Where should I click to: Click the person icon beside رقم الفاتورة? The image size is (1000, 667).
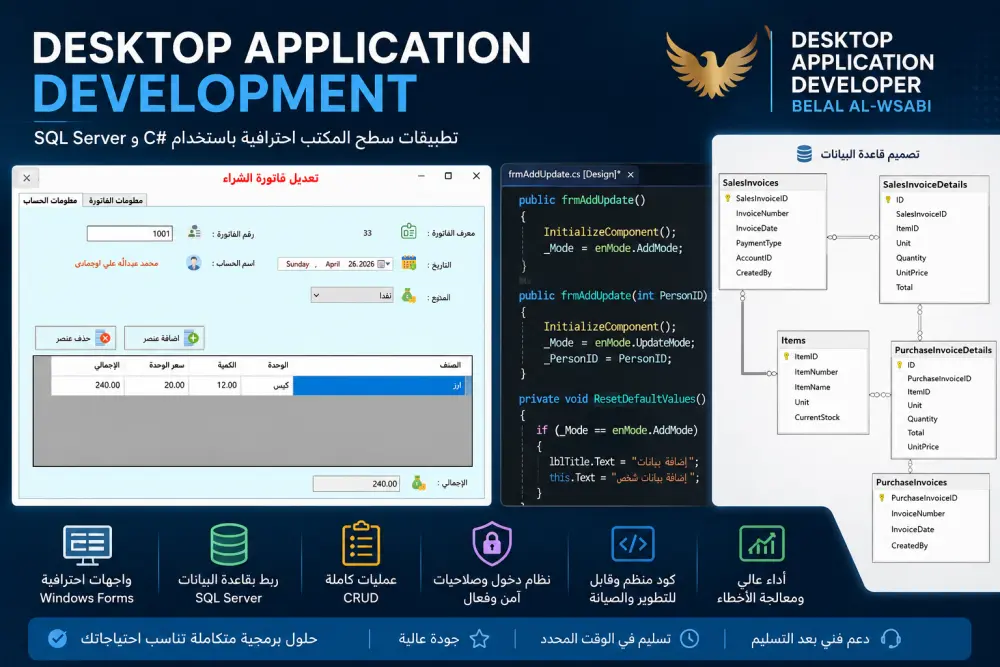(195, 232)
